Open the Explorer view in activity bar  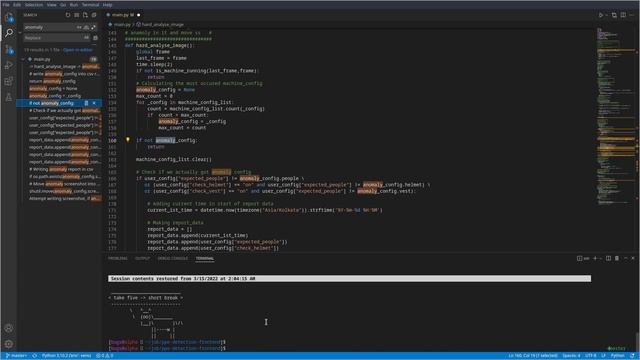click(9, 17)
